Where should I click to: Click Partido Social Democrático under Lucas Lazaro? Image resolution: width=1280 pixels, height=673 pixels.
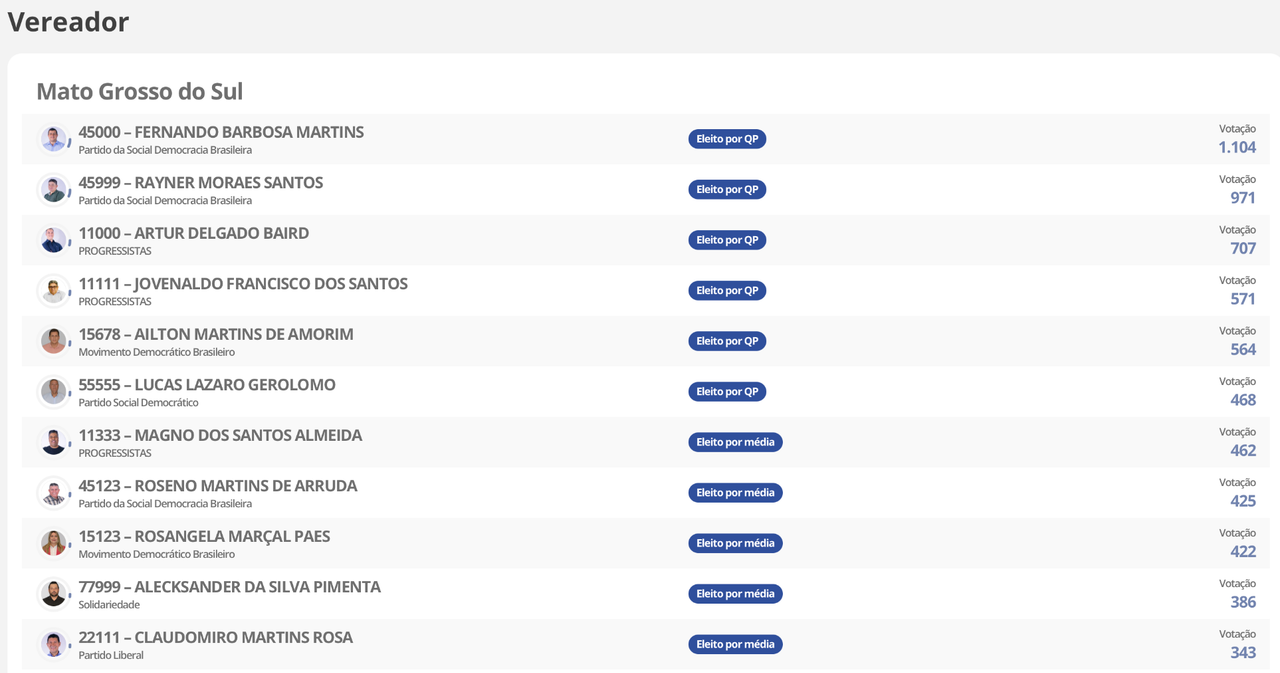[x=139, y=403]
